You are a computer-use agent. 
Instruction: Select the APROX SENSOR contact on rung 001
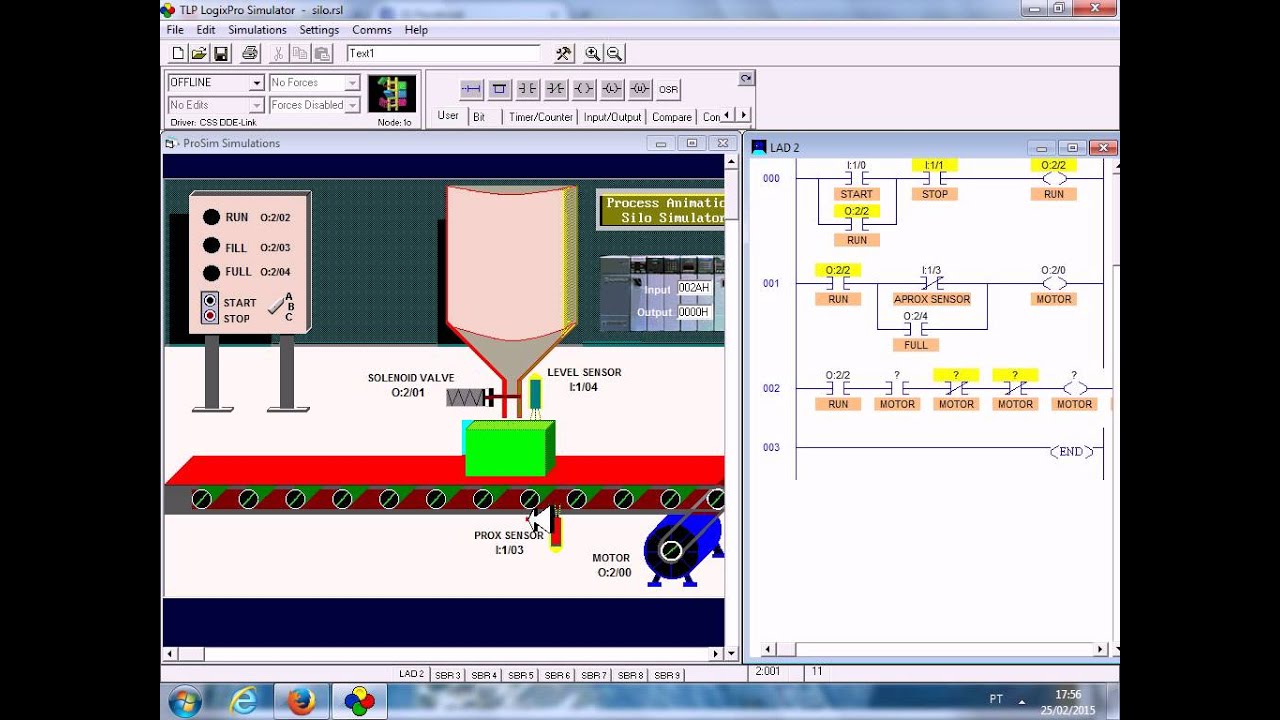click(x=932, y=284)
